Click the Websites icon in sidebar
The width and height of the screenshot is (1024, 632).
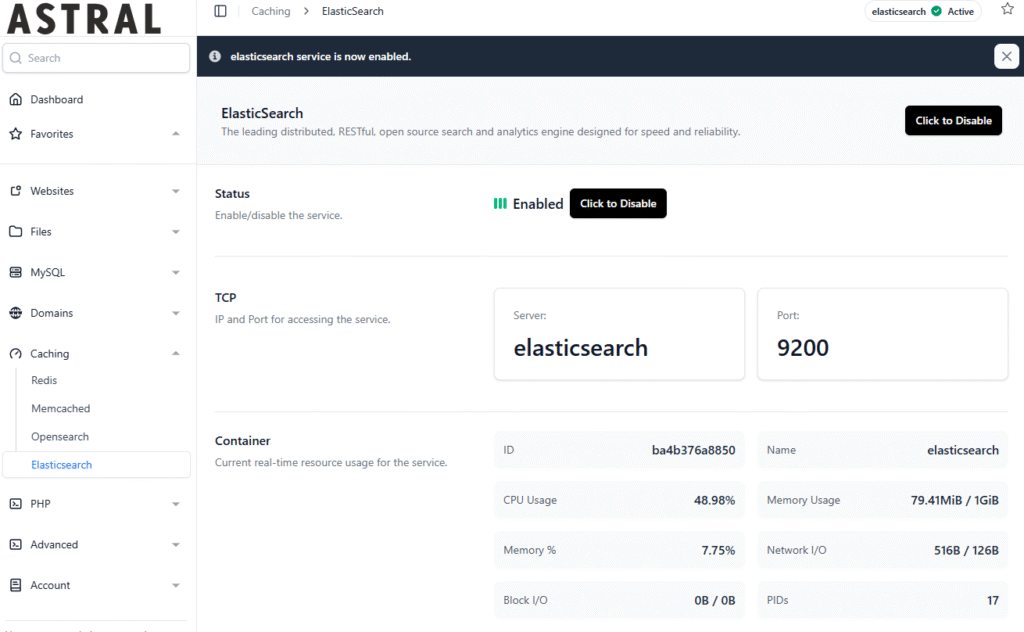click(16, 191)
